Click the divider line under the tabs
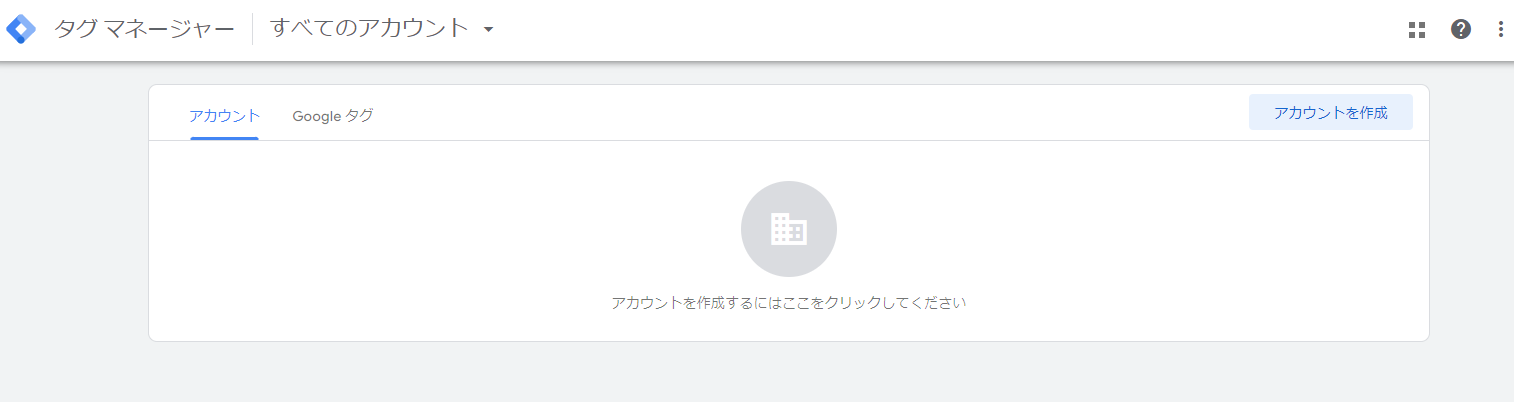The image size is (1514, 402). click(x=788, y=140)
